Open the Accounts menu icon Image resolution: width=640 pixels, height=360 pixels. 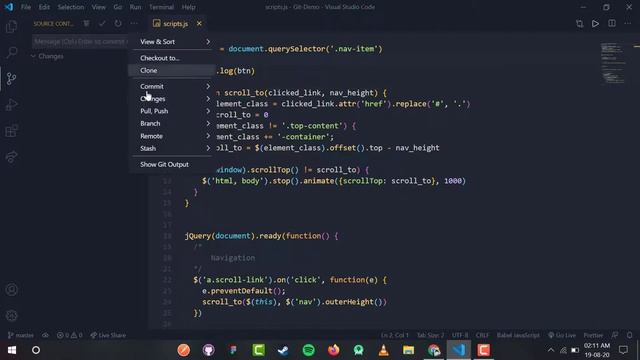pyautogui.click(x=11, y=289)
